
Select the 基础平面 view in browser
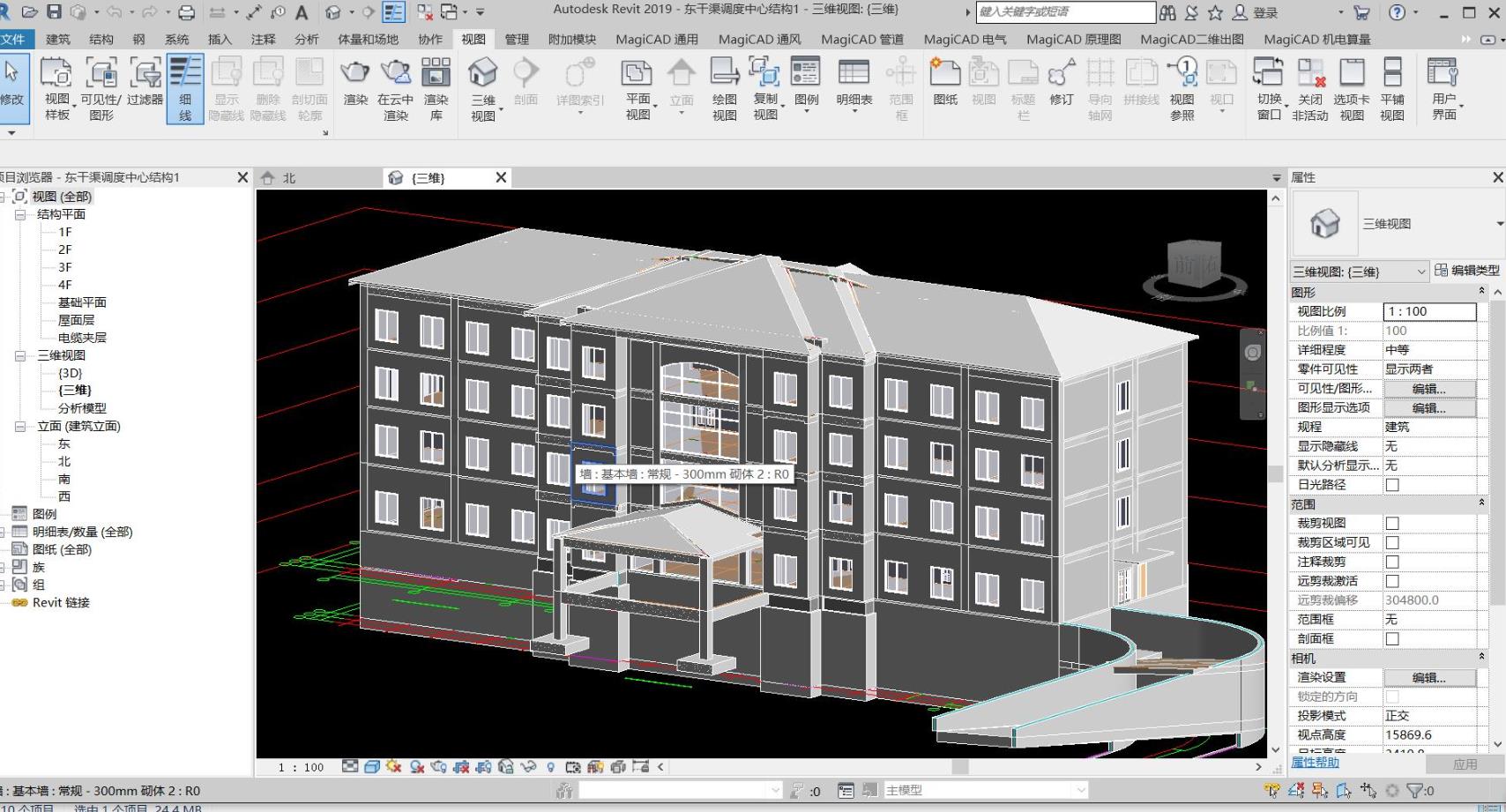pos(82,302)
